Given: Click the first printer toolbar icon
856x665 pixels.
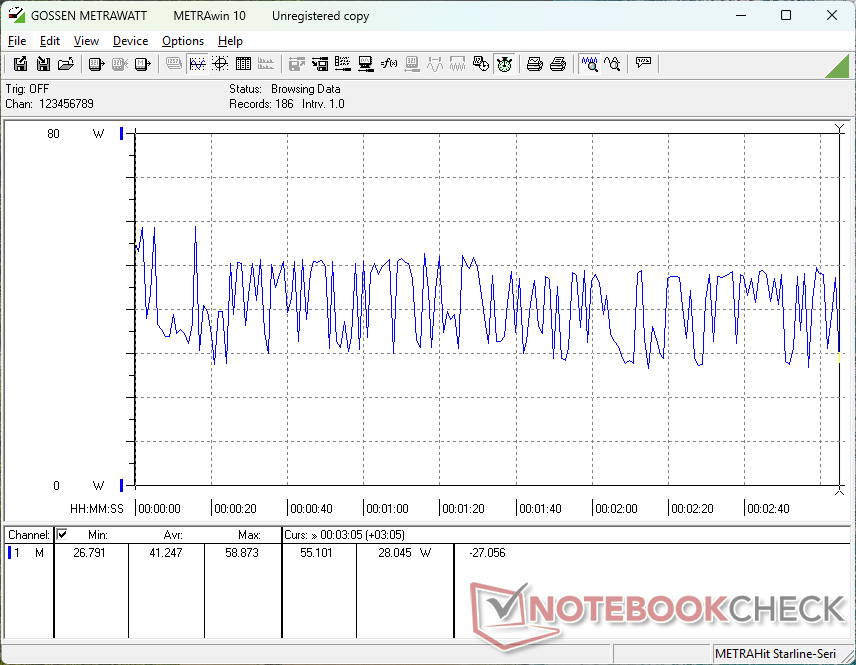Looking at the screenshot, I should [535, 64].
